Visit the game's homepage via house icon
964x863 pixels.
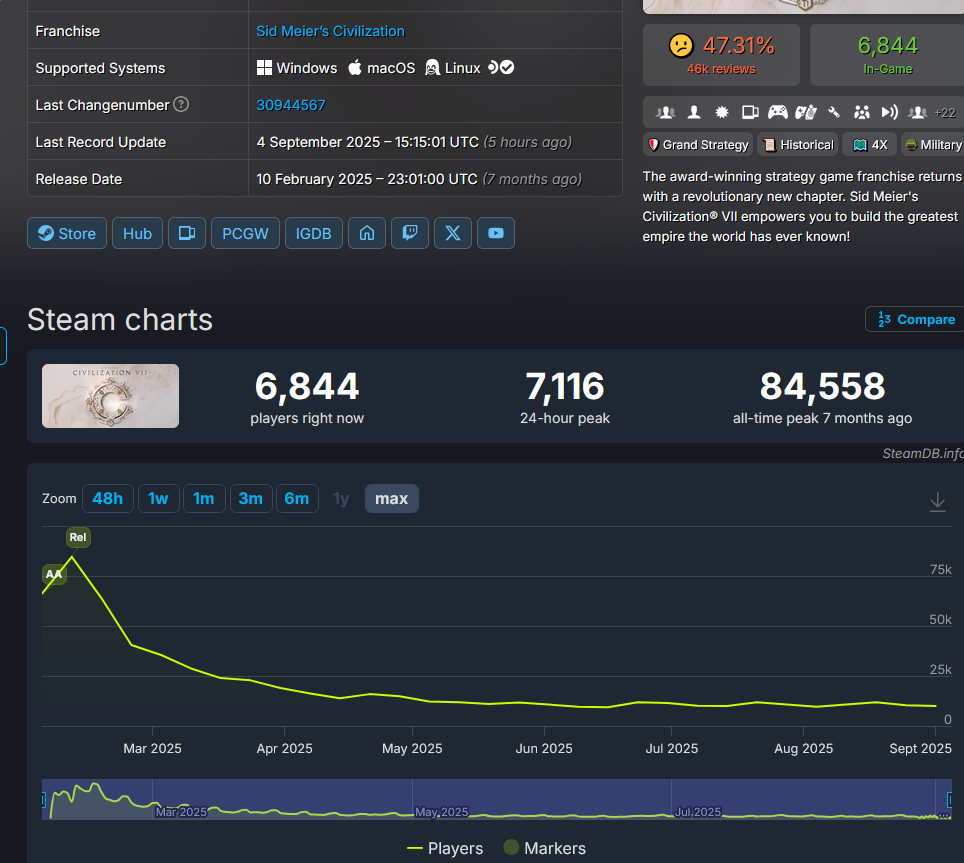tap(367, 234)
